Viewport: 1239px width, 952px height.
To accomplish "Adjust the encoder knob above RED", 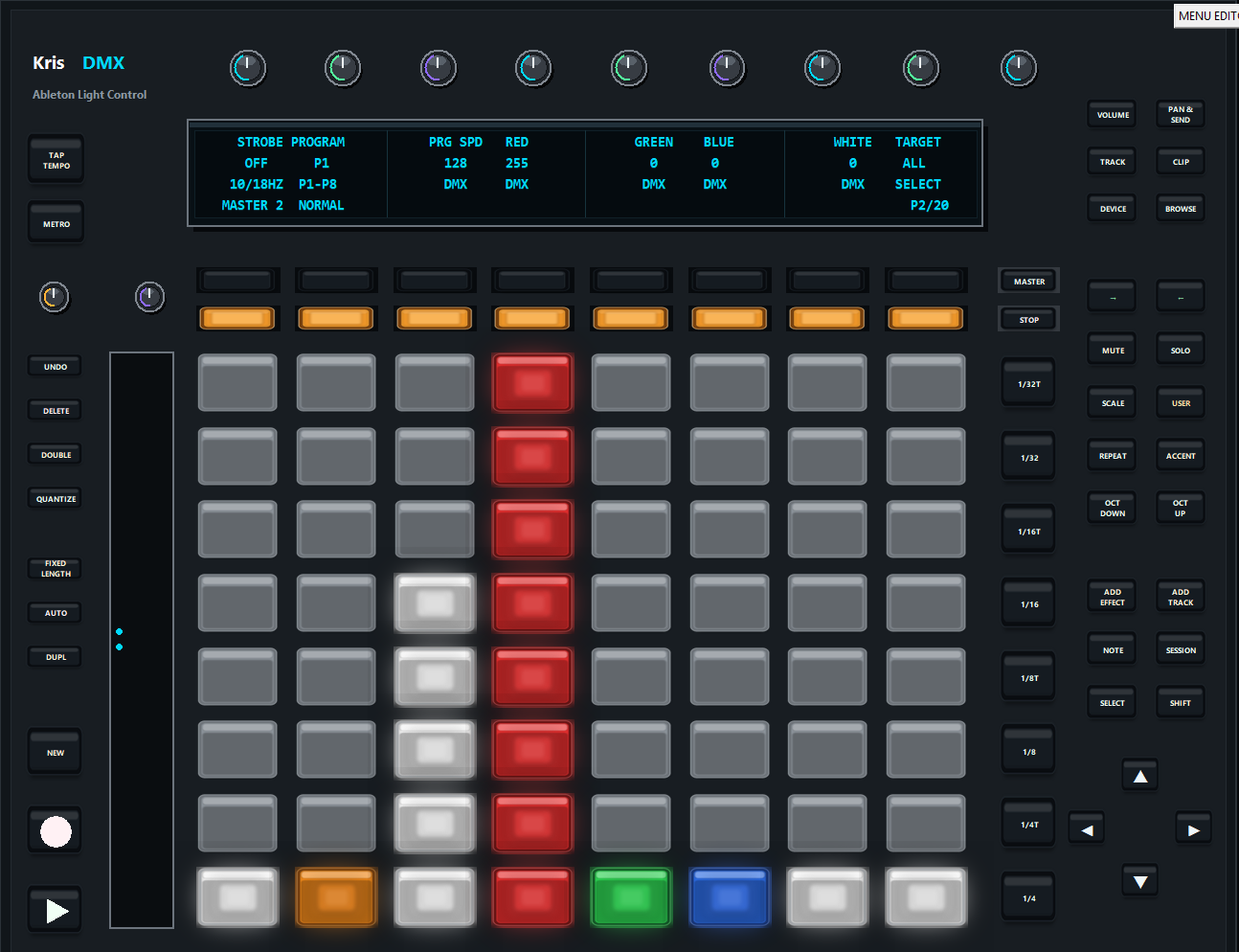I will coord(533,68).
